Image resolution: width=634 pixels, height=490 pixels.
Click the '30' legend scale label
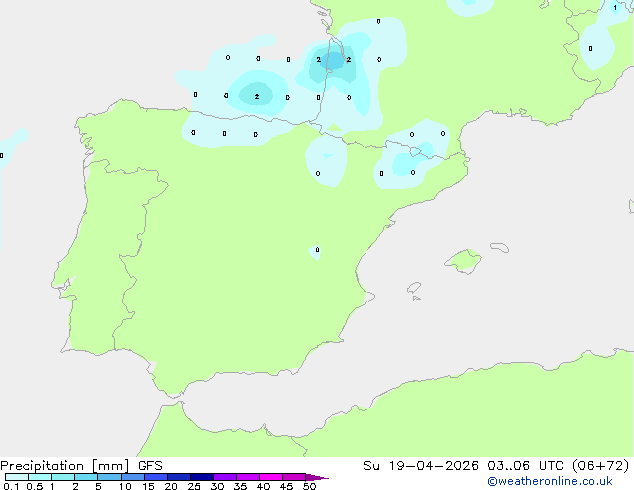tap(217, 486)
